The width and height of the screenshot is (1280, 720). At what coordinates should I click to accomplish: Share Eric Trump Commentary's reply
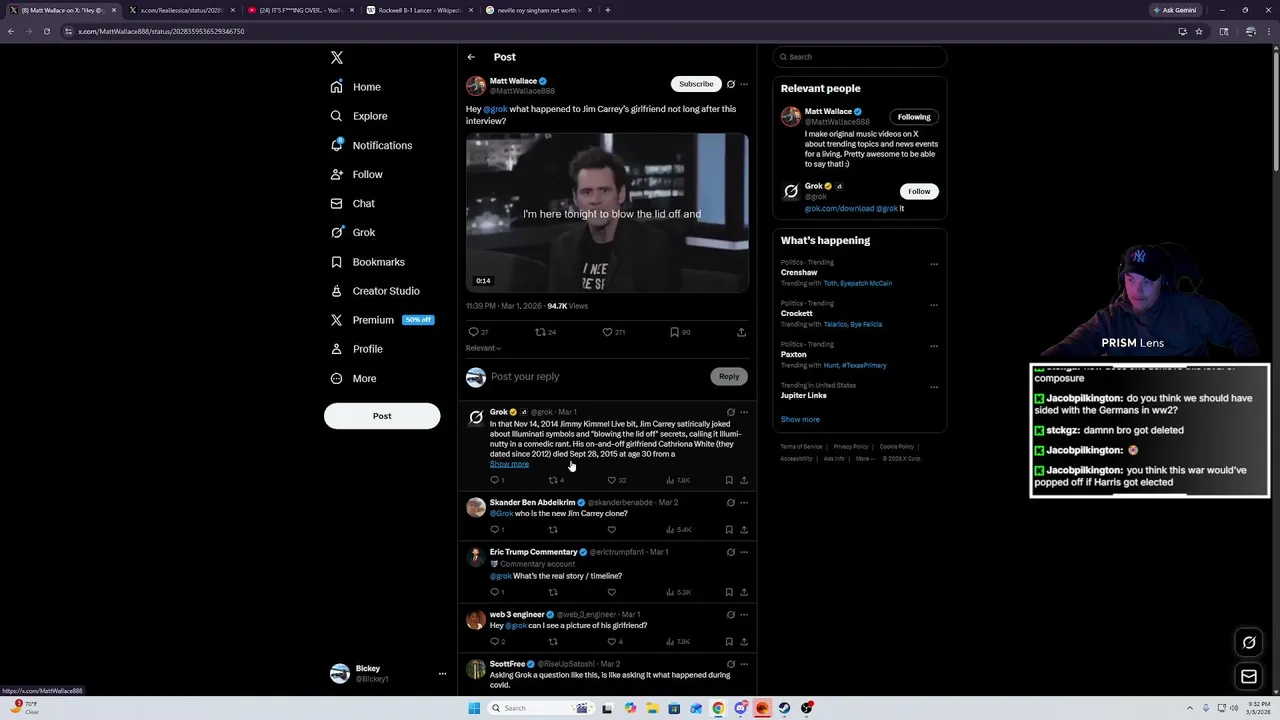[744, 592]
